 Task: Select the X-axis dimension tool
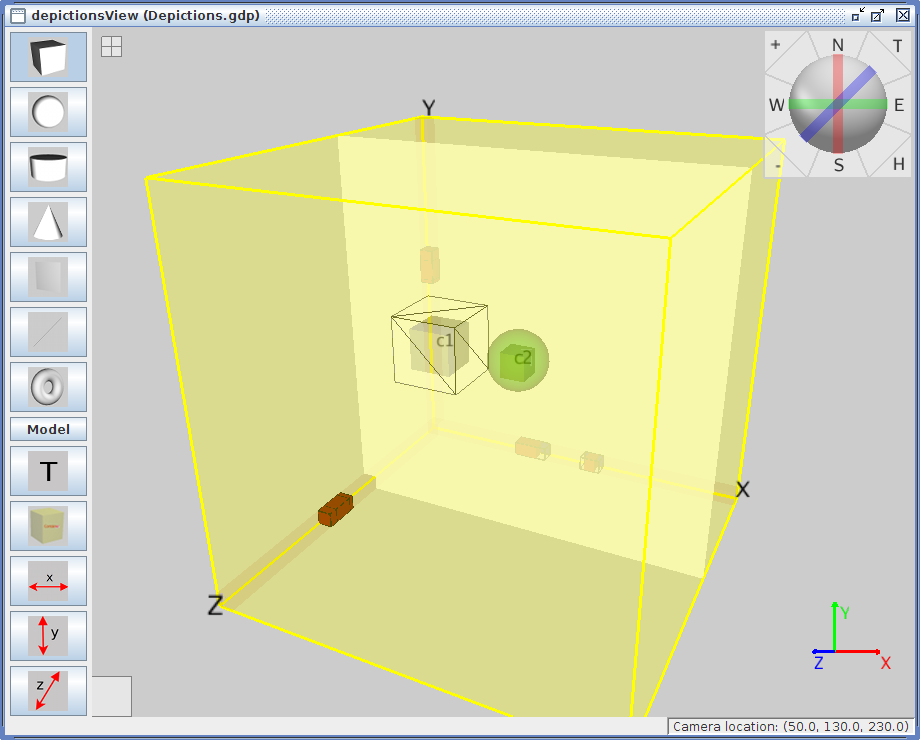48,581
